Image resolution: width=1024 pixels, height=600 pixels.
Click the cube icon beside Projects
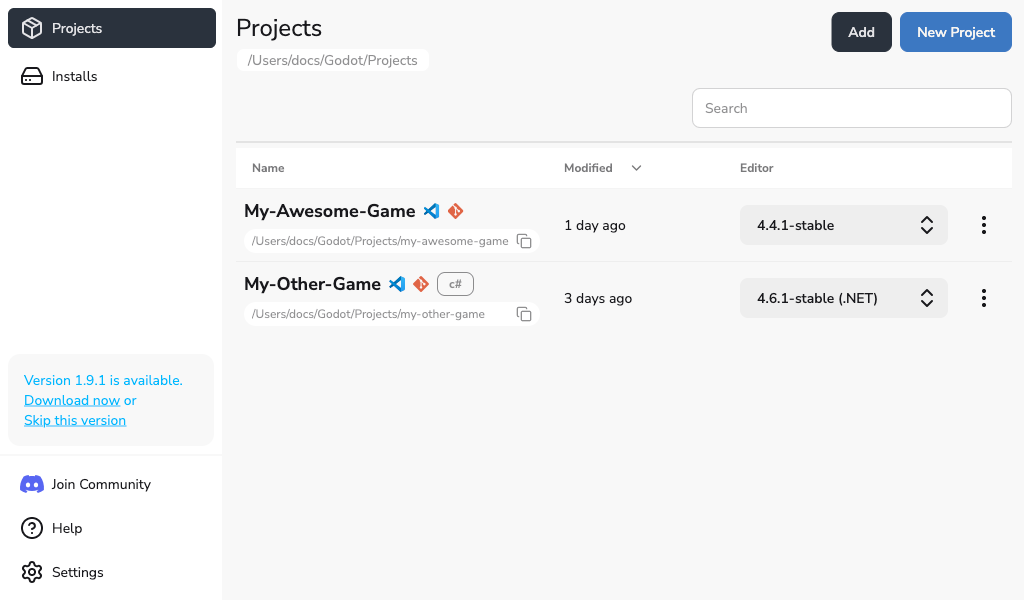(x=30, y=28)
